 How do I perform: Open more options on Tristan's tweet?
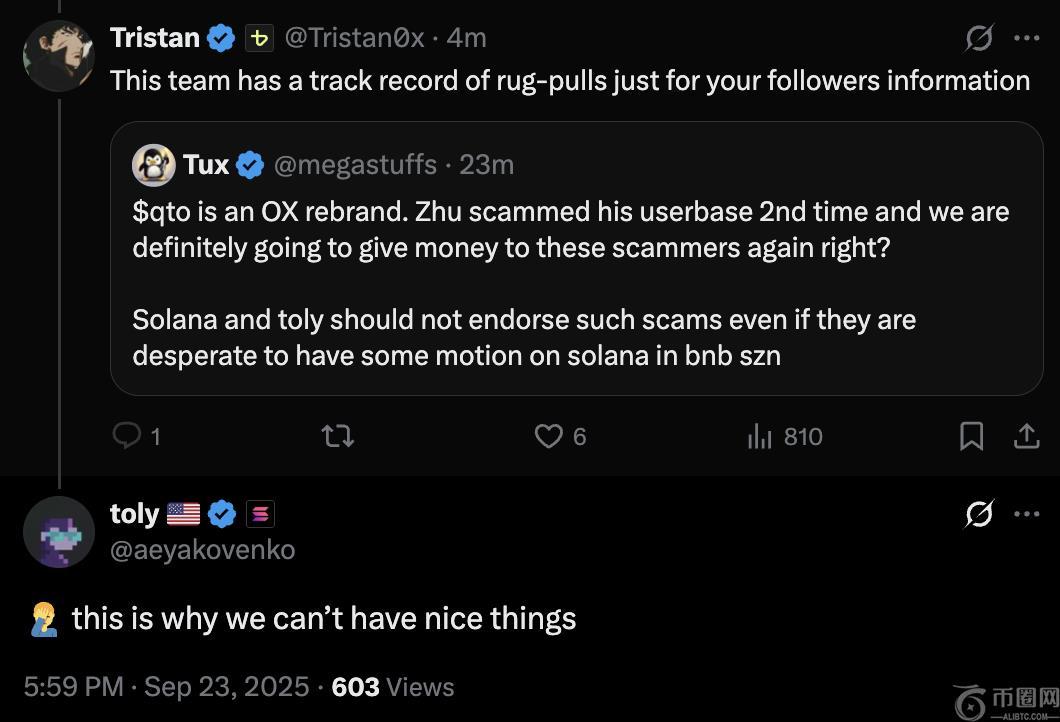click(1027, 38)
